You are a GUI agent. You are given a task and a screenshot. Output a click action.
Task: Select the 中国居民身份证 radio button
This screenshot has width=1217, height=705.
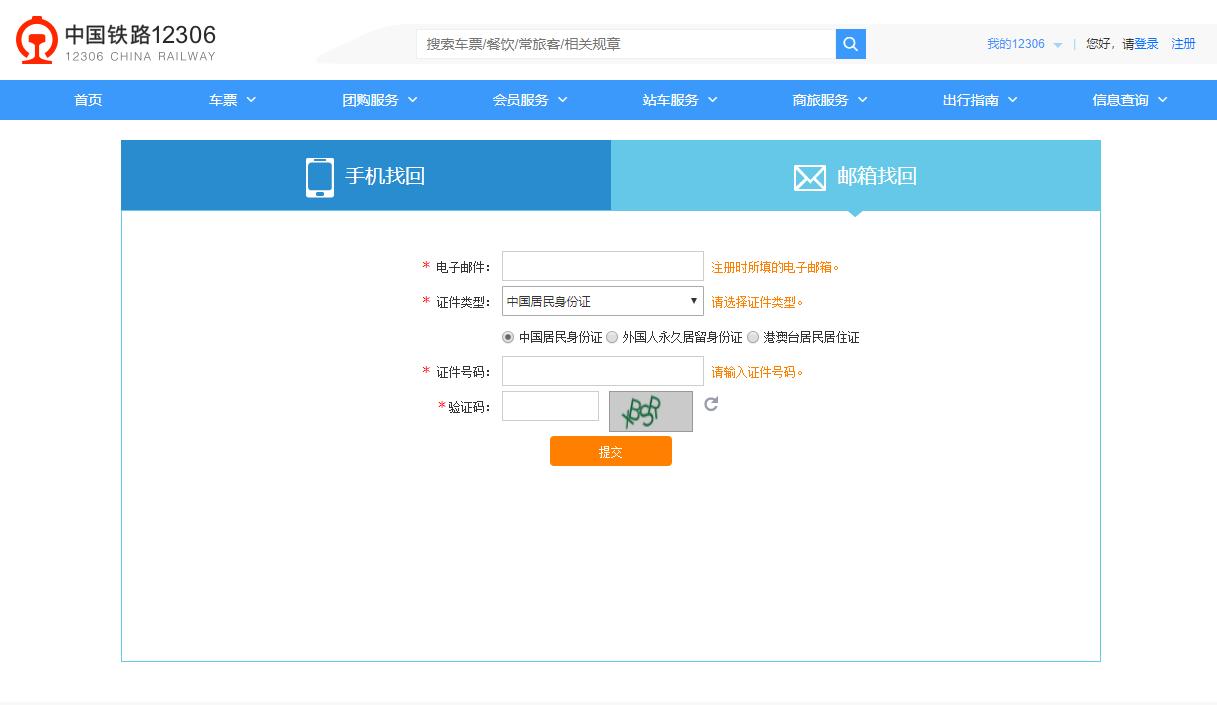(507, 337)
